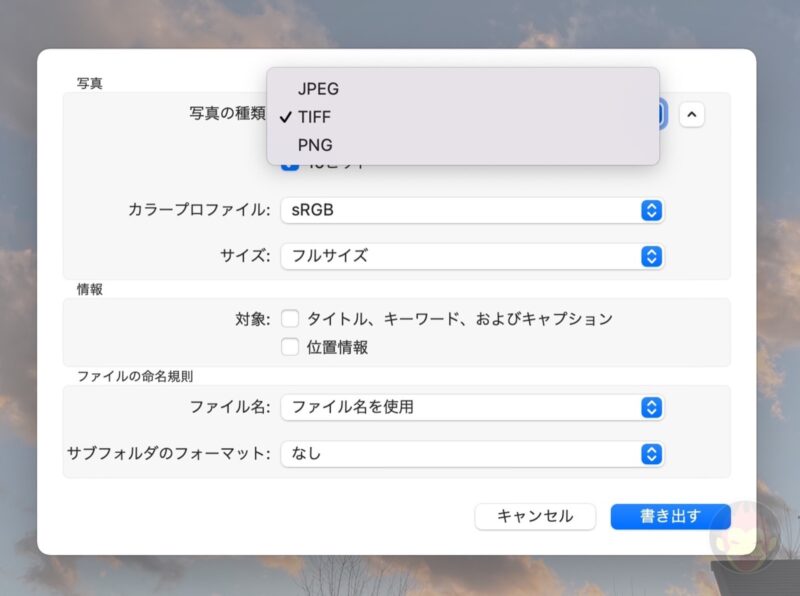Choose PNG from the photo type menu
The image size is (800, 596).
(x=317, y=145)
